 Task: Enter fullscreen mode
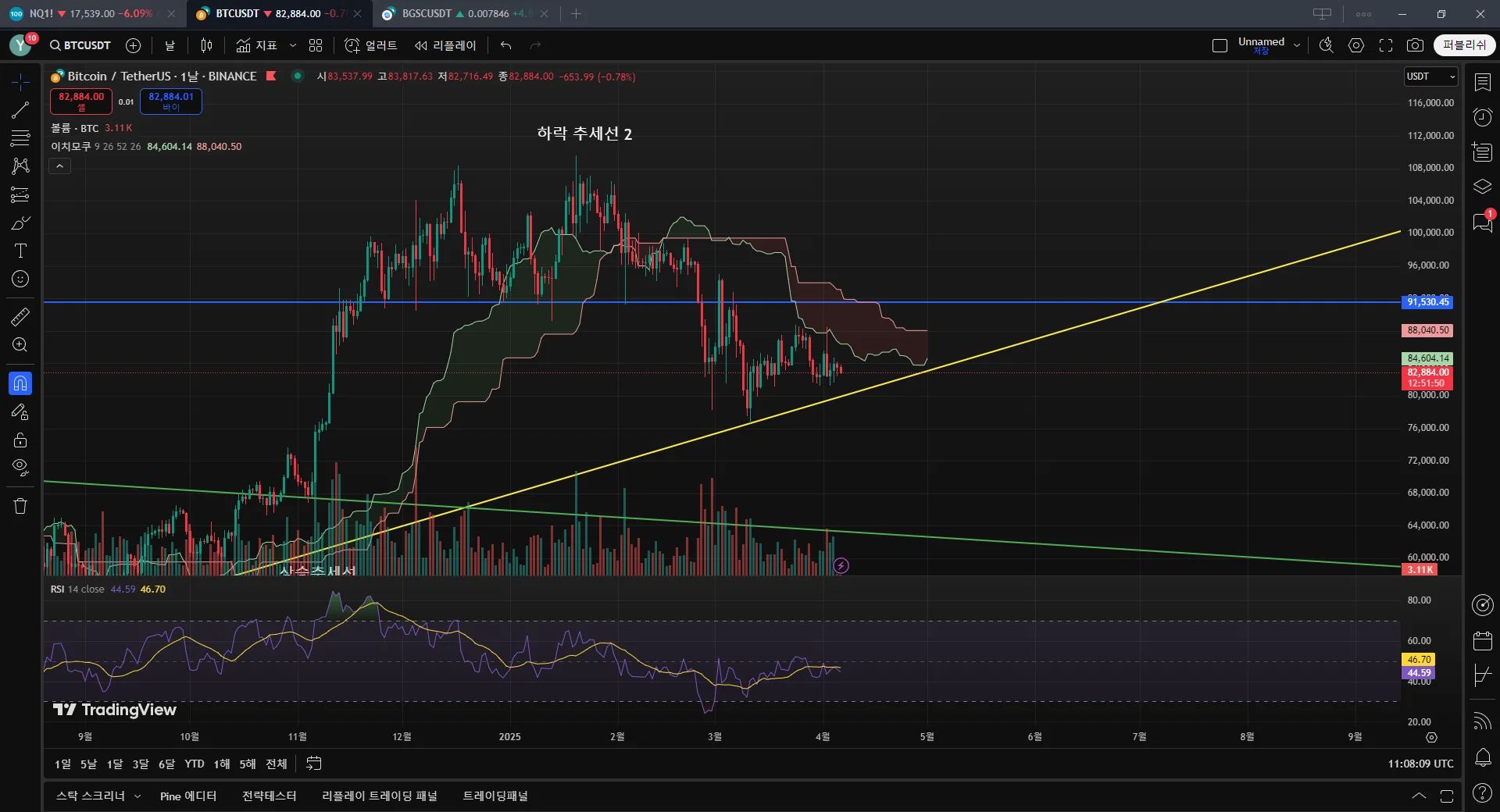click(1386, 45)
